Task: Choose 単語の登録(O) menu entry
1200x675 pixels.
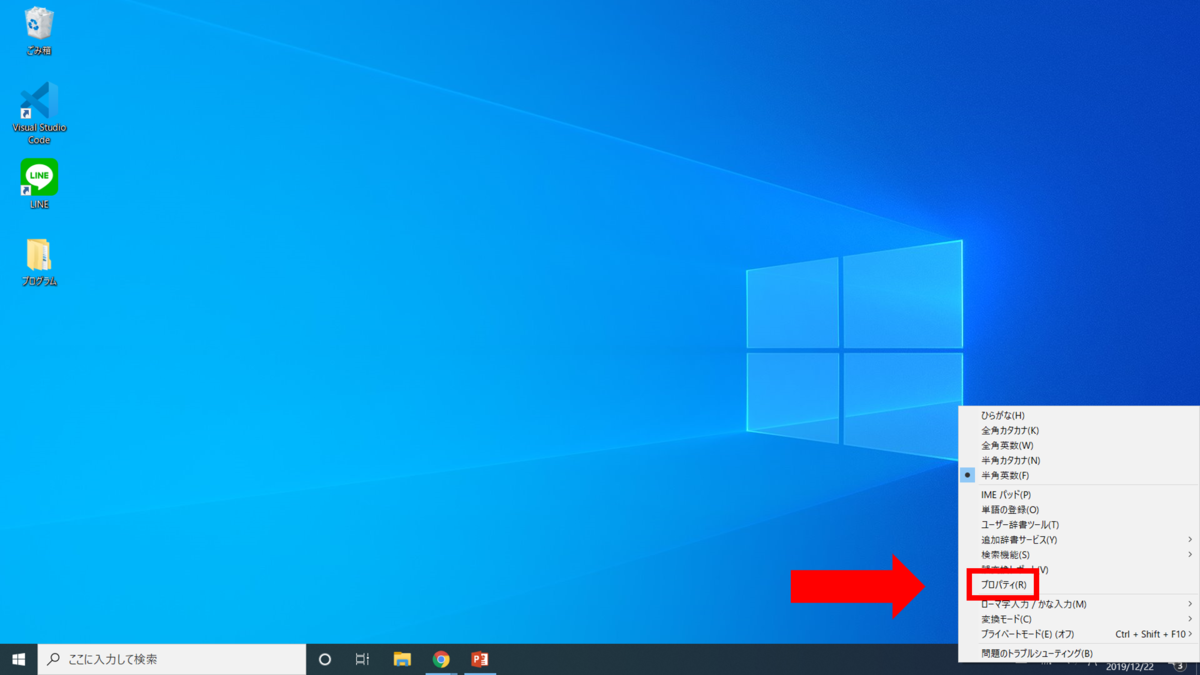Action: [1079, 510]
